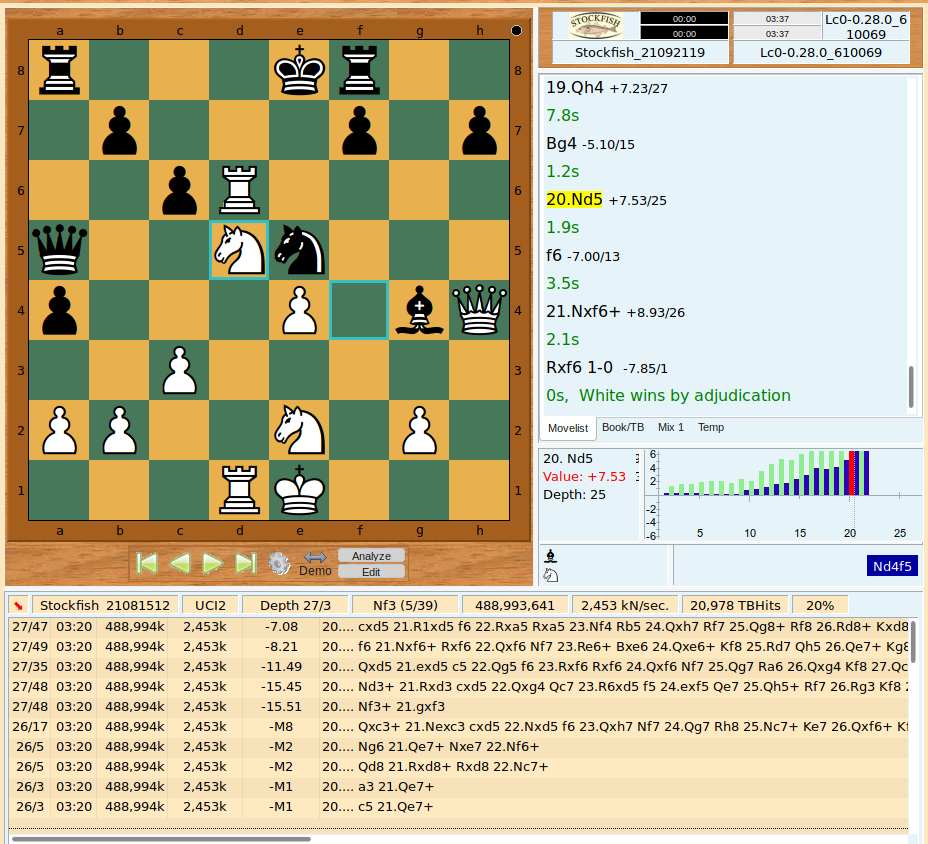Select the white pawn on c3
The width and height of the screenshot is (928, 844).
(179, 371)
